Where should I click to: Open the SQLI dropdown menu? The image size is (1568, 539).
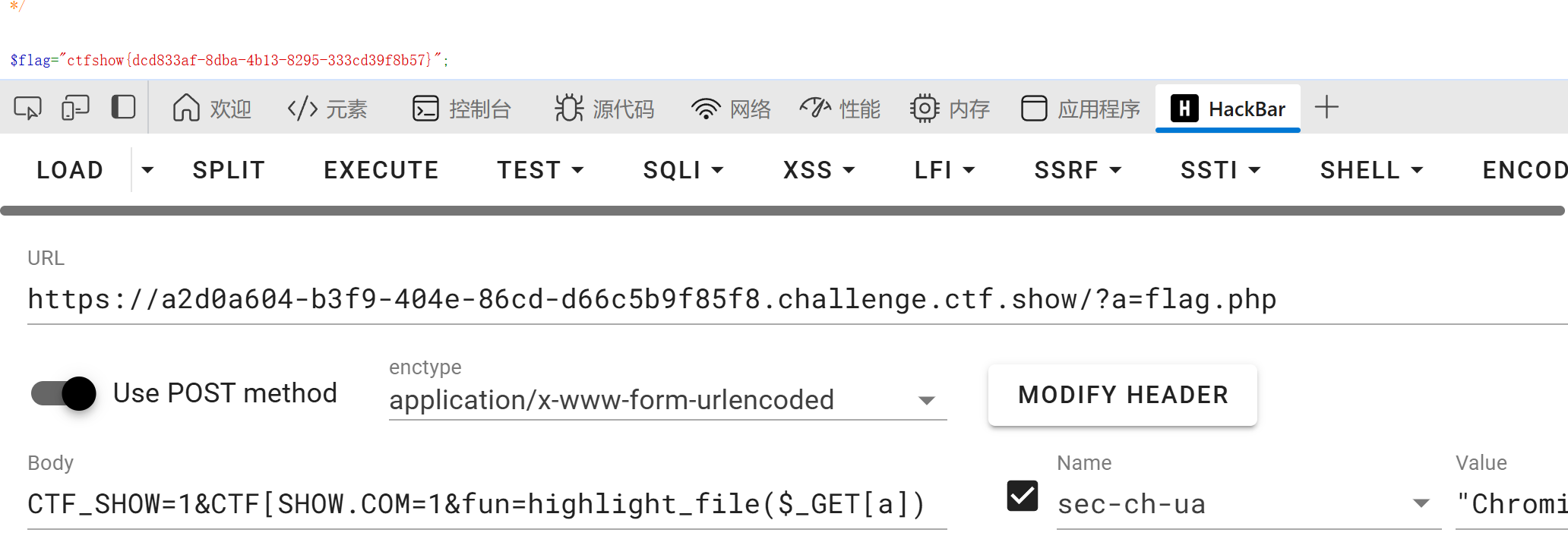pyautogui.click(x=683, y=170)
